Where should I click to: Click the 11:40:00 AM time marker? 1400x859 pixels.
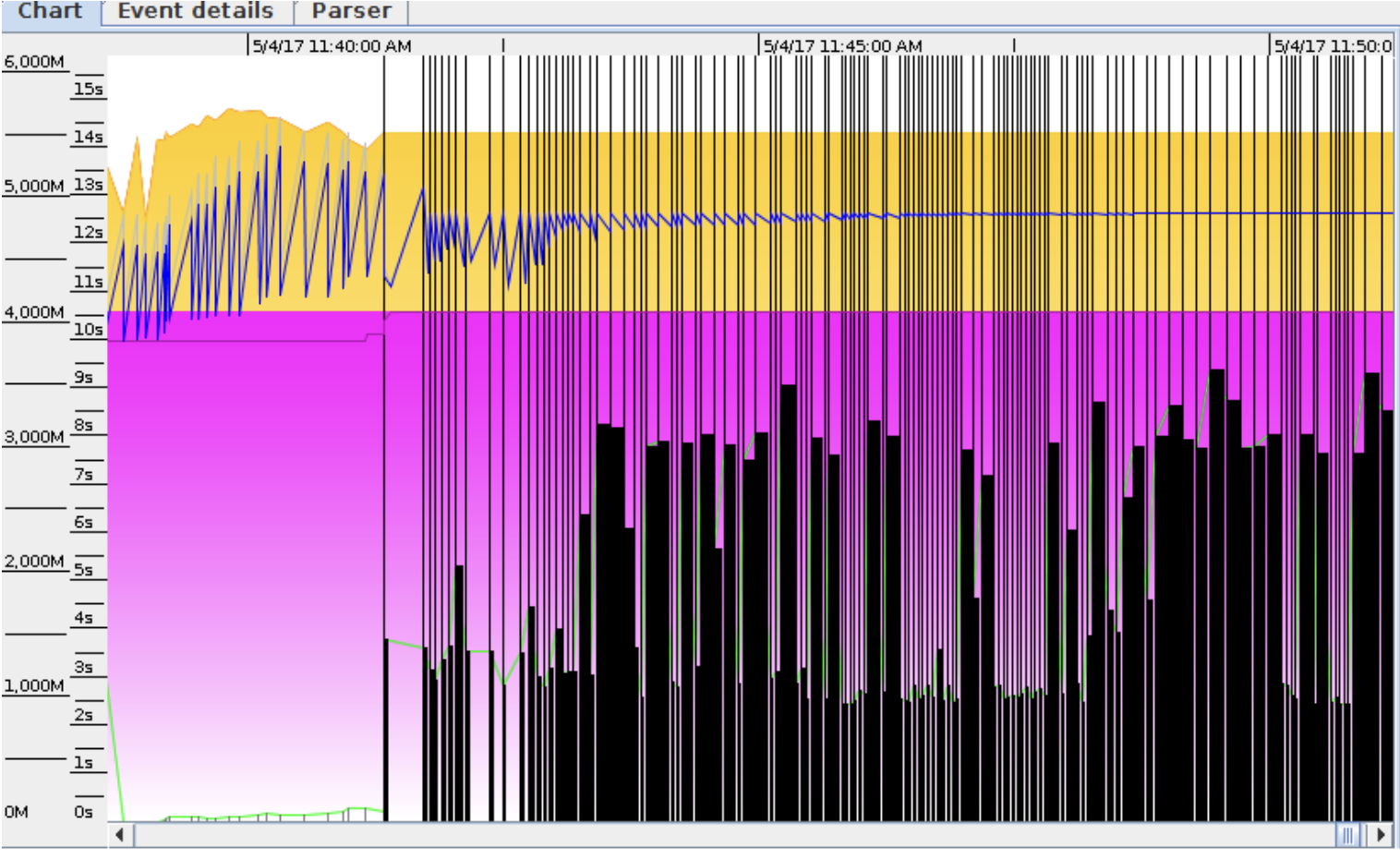pos(332,46)
